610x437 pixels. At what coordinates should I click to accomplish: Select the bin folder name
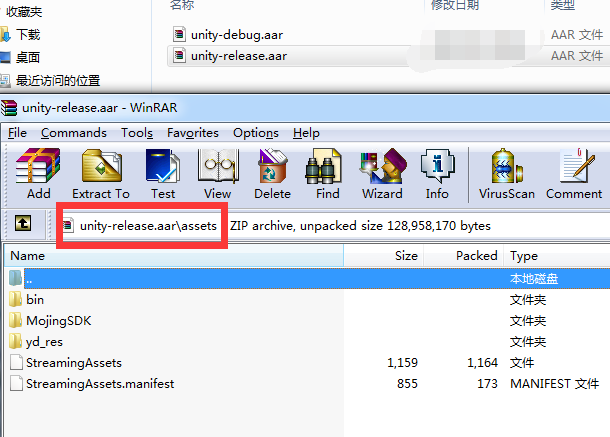(x=35, y=300)
